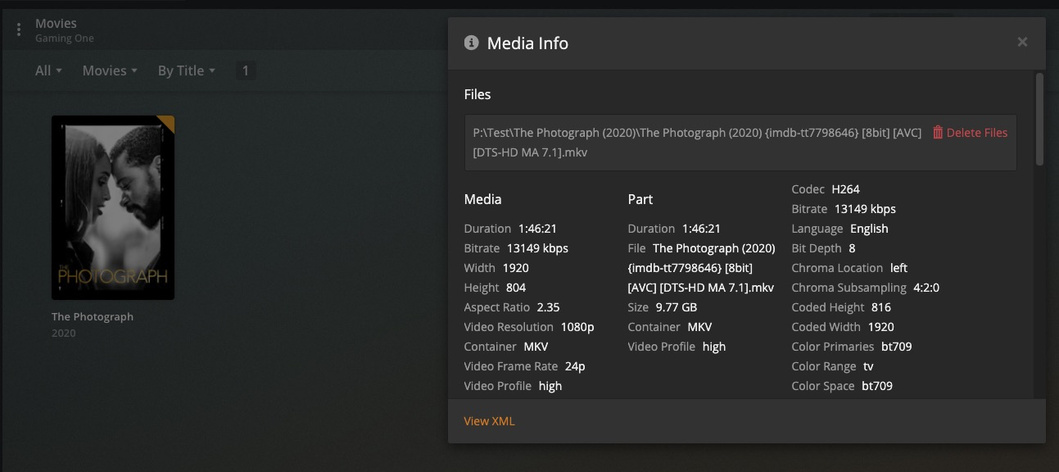Click the Gaming One server name
Image resolution: width=1059 pixels, height=472 pixels.
[x=64, y=38]
